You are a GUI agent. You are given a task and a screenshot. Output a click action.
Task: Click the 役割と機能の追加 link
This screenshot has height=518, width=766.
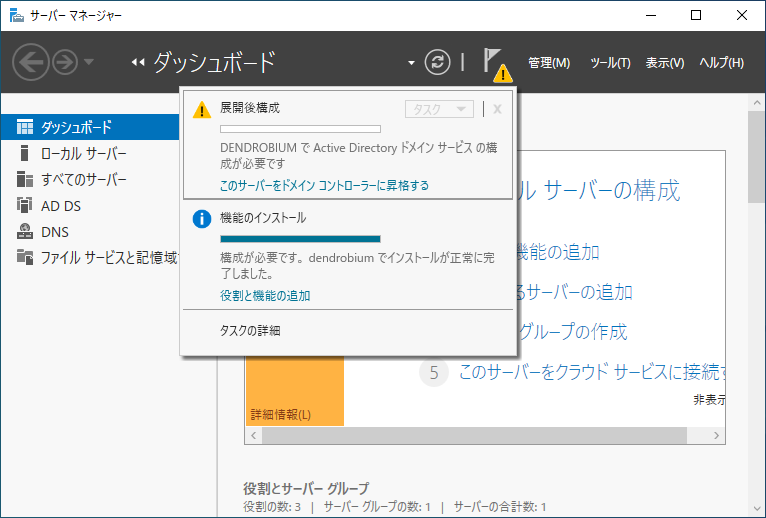point(265,296)
